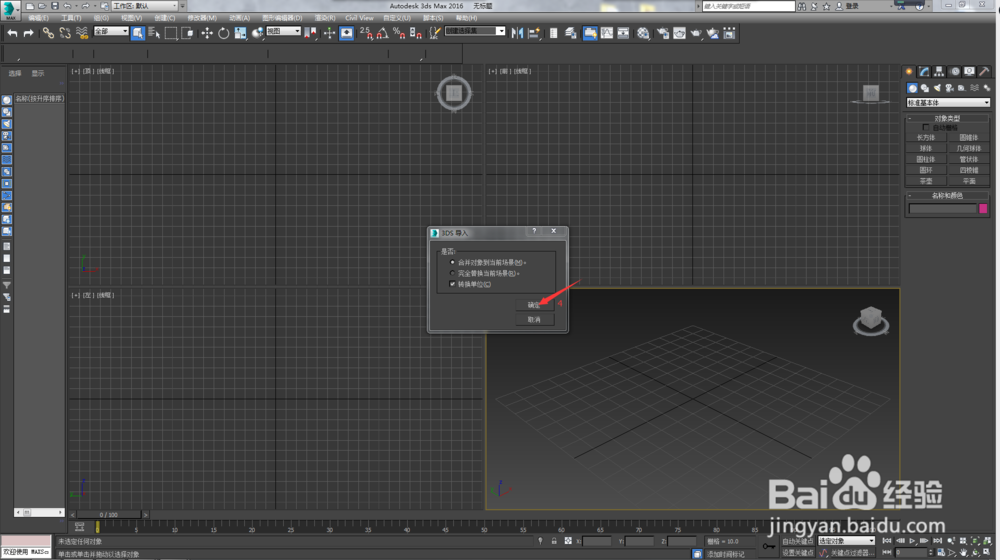Activate the Bind to Space Warp tool
1000x560 pixels.
click(x=82, y=33)
